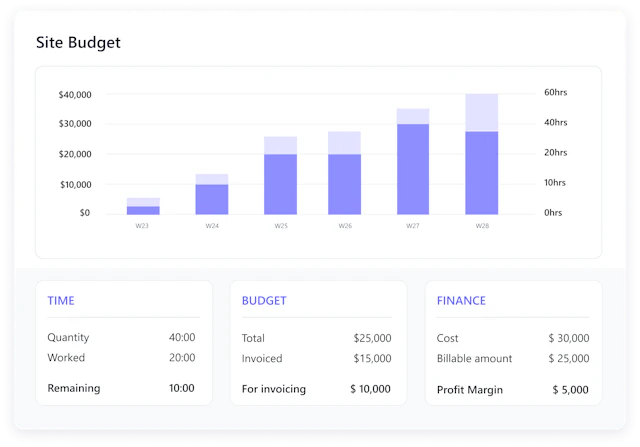
Task: Click the $20,000 axis label
Action: point(75,154)
